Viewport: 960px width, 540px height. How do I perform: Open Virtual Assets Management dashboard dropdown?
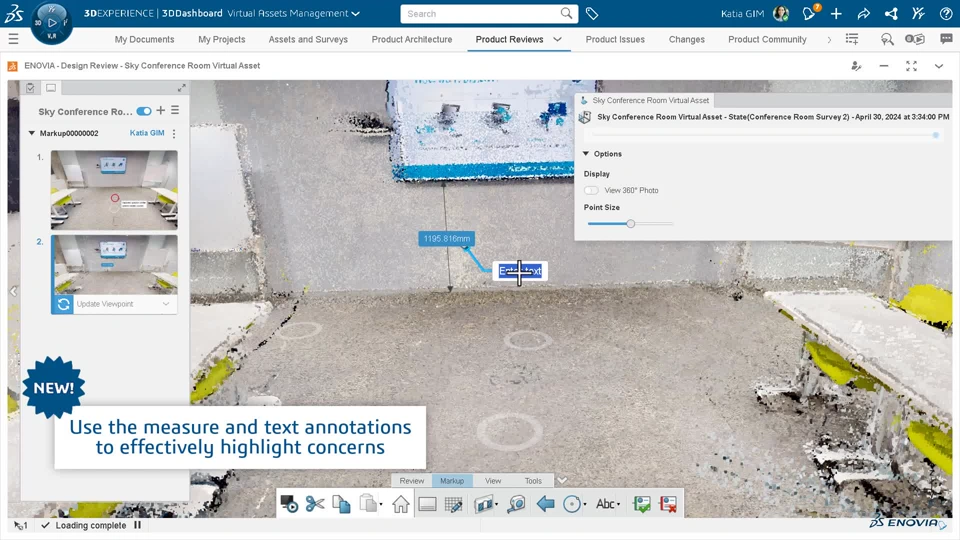pos(356,13)
